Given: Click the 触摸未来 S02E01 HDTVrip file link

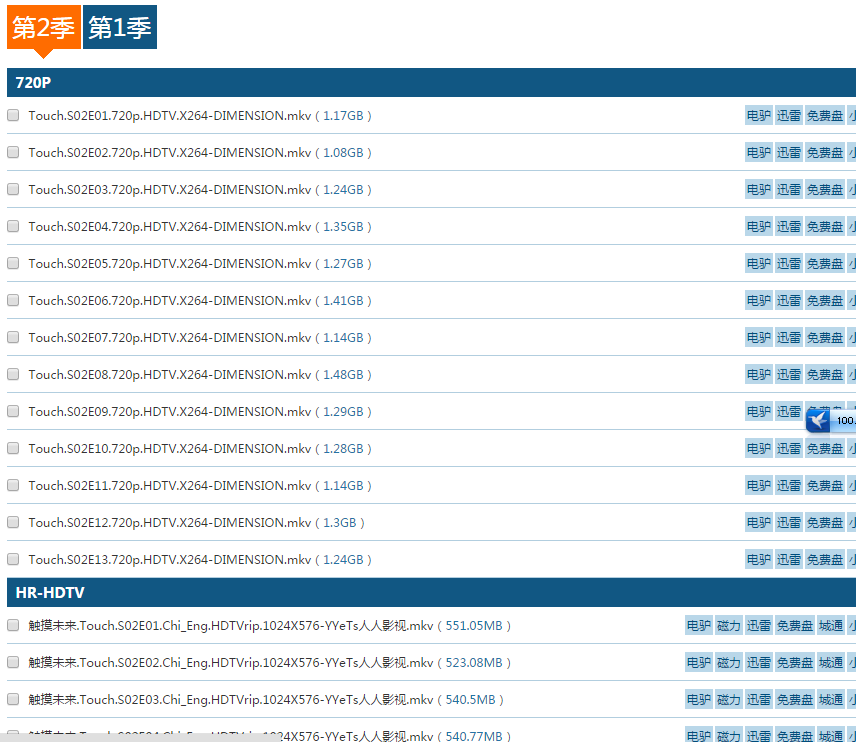Looking at the screenshot, I should 230,626.
